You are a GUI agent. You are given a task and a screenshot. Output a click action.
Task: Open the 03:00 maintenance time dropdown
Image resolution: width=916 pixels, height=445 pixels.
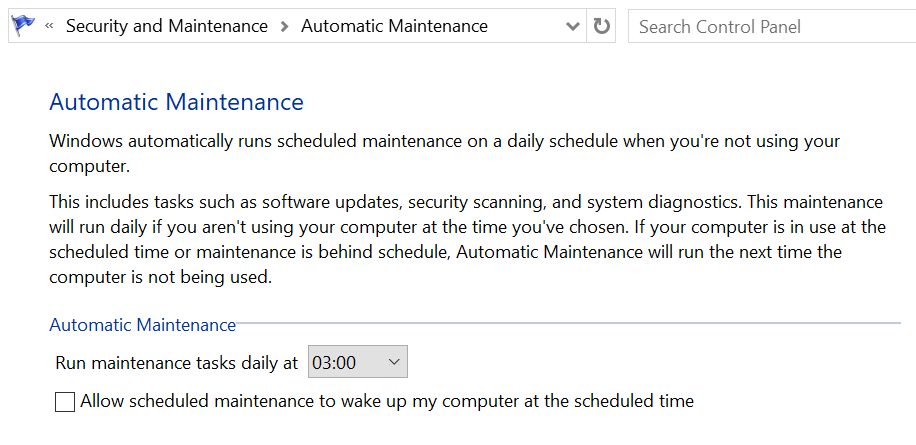(357, 362)
